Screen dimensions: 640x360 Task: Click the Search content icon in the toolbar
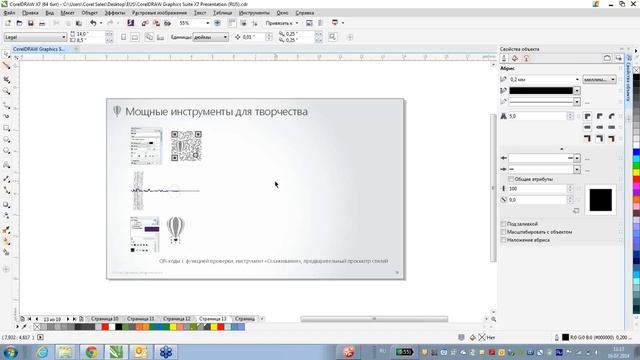[131, 23]
